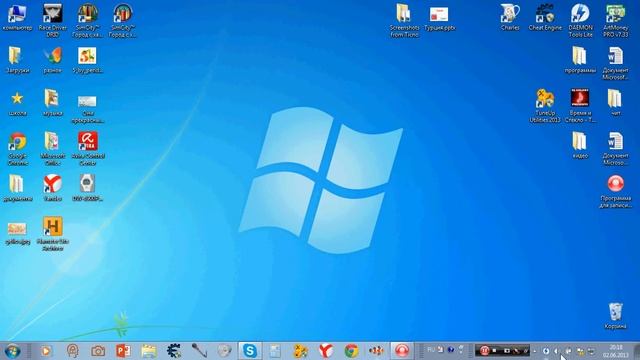
Task: Open the Компьютер desktop shortcut
Action: [17, 18]
